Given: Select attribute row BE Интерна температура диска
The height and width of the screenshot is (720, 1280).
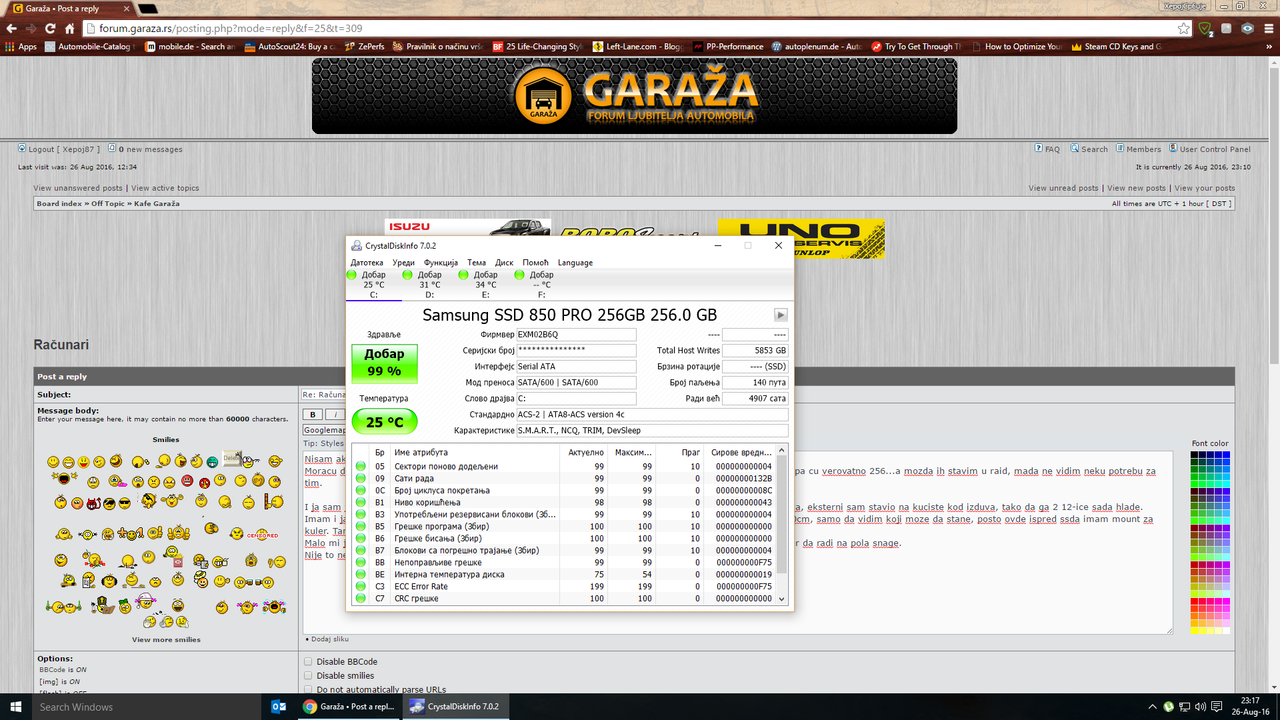Looking at the screenshot, I should click(x=563, y=574).
